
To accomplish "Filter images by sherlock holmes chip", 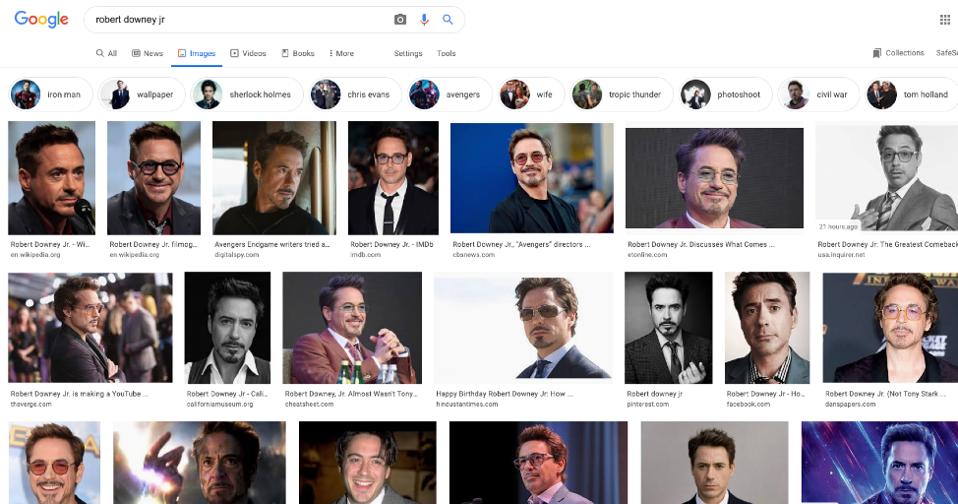I will point(247,95).
